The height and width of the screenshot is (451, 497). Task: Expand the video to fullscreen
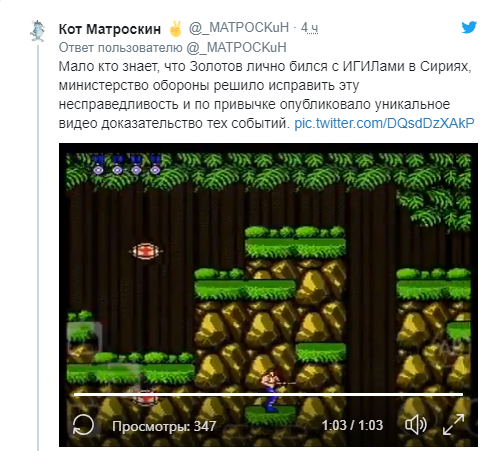(453, 425)
